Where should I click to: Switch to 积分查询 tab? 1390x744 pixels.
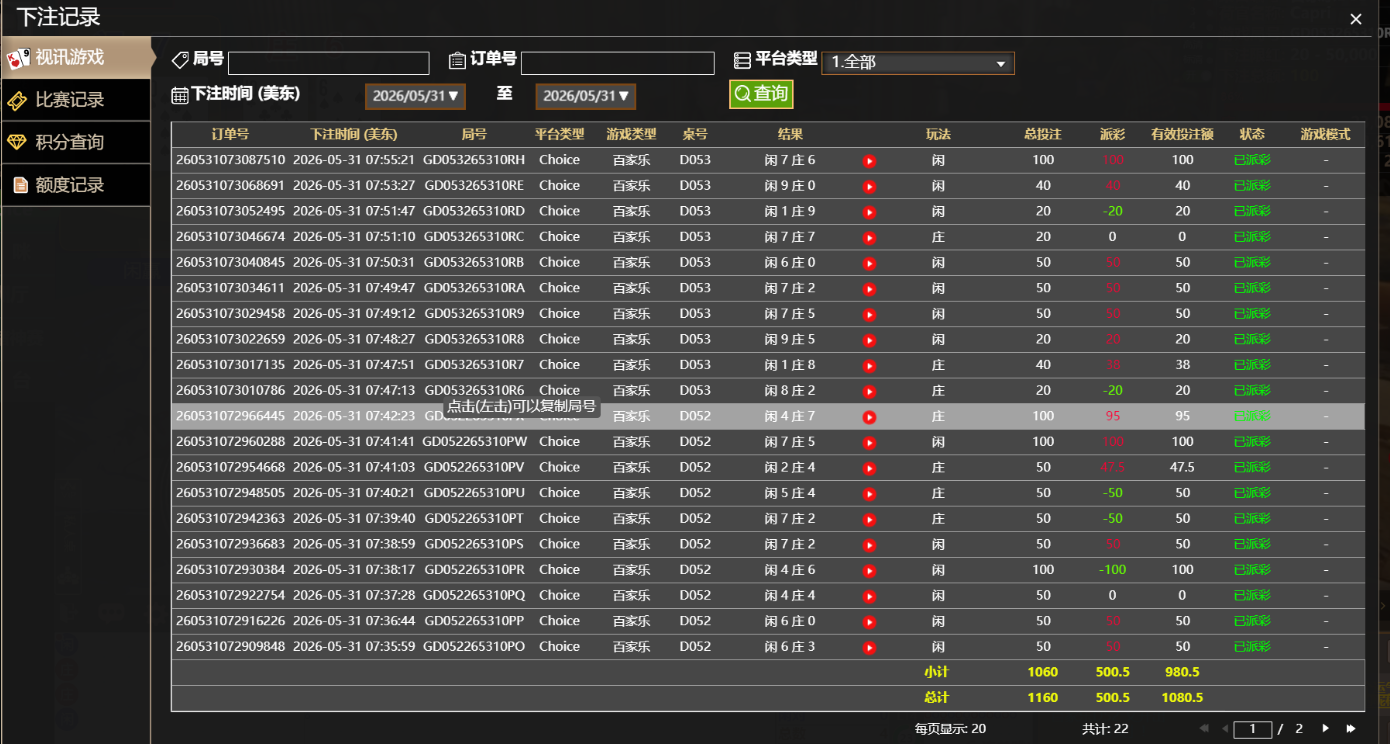[75, 142]
